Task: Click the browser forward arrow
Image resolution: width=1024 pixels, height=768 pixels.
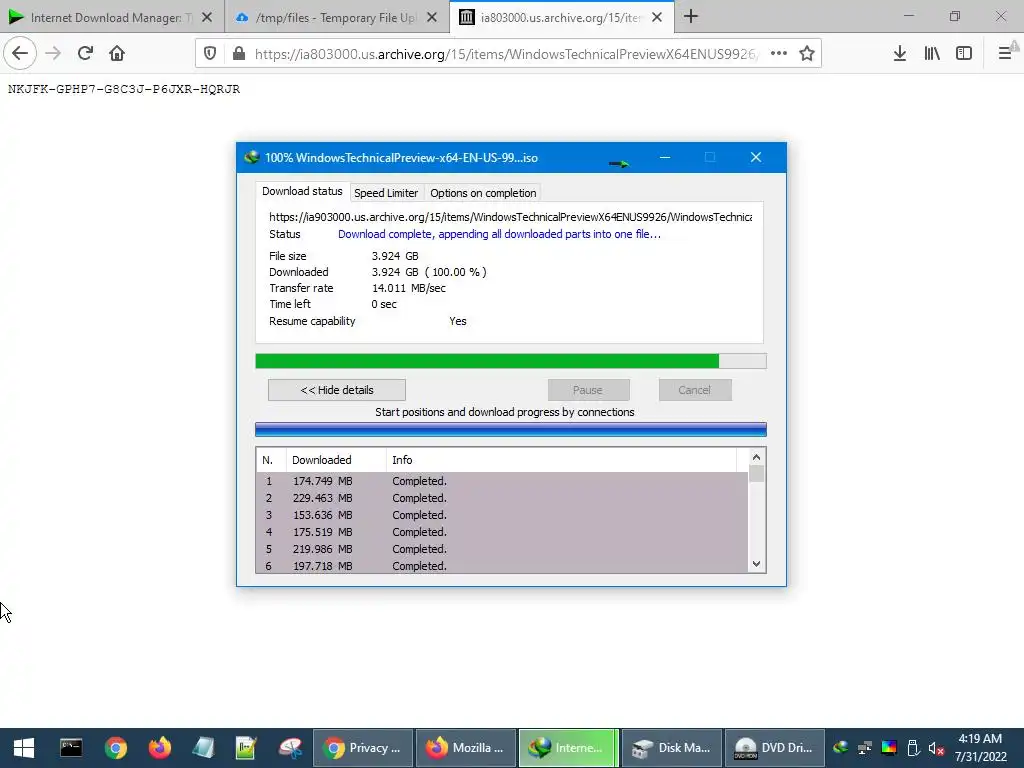Action: point(53,53)
